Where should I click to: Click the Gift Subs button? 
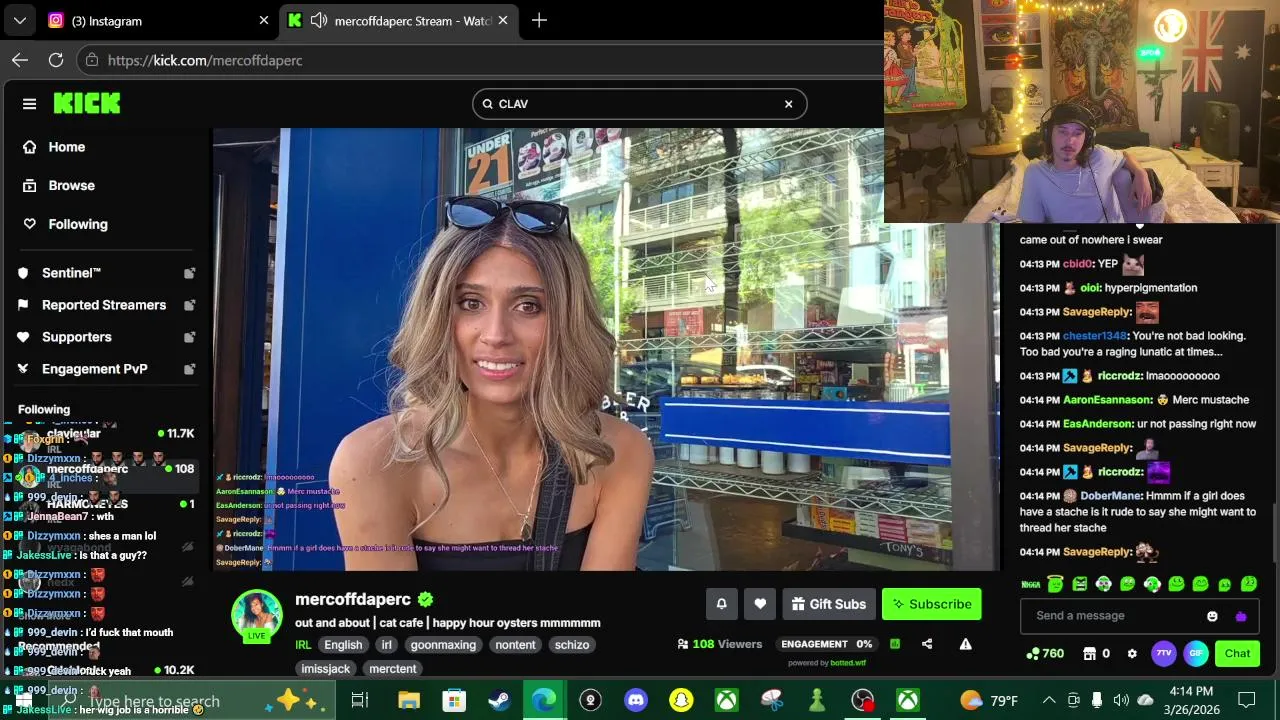[x=829, y=604]
